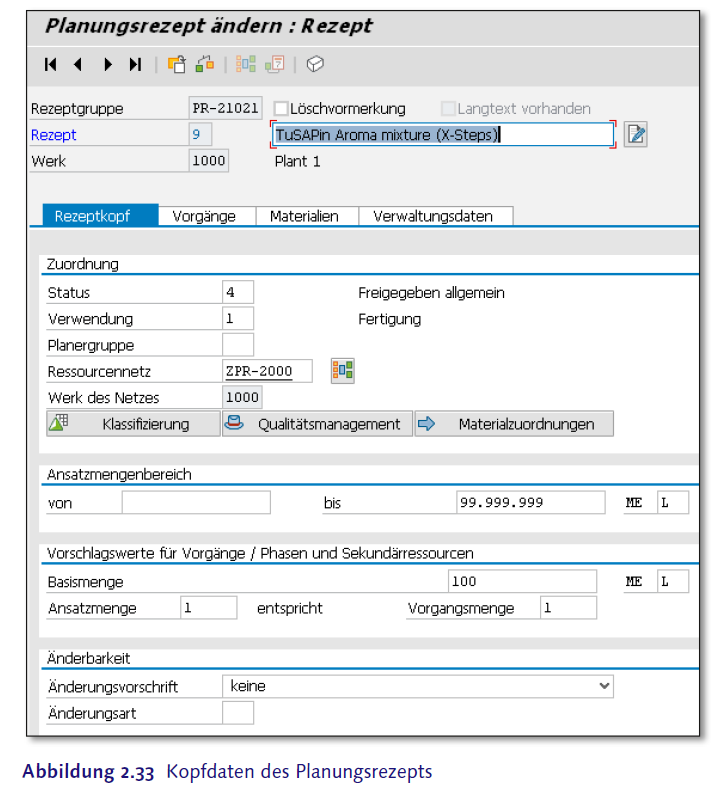Click the white cube icon in toolbar
715x788 pixels.
coord(315,65)
